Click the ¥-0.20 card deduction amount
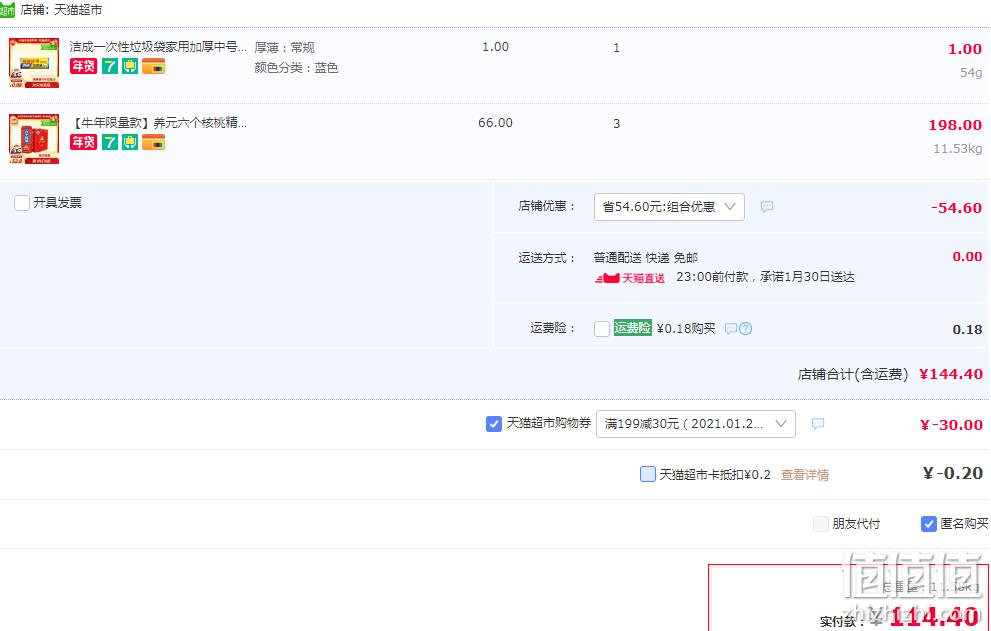Image resolution: width=991 pixels, height=631 pixels. (x=952, y=473)
